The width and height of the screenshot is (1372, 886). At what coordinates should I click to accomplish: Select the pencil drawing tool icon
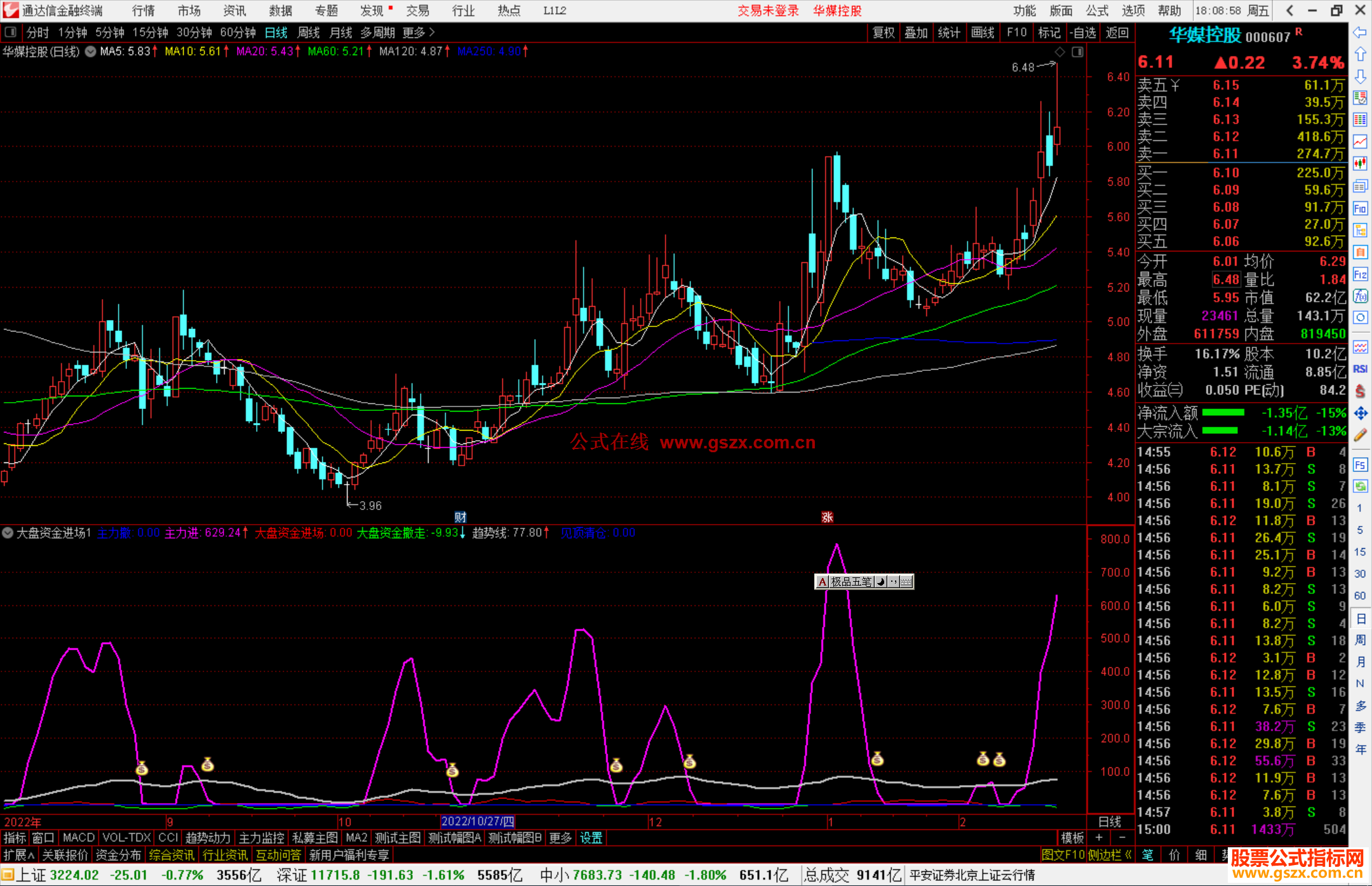click(x=1360, y=435)
